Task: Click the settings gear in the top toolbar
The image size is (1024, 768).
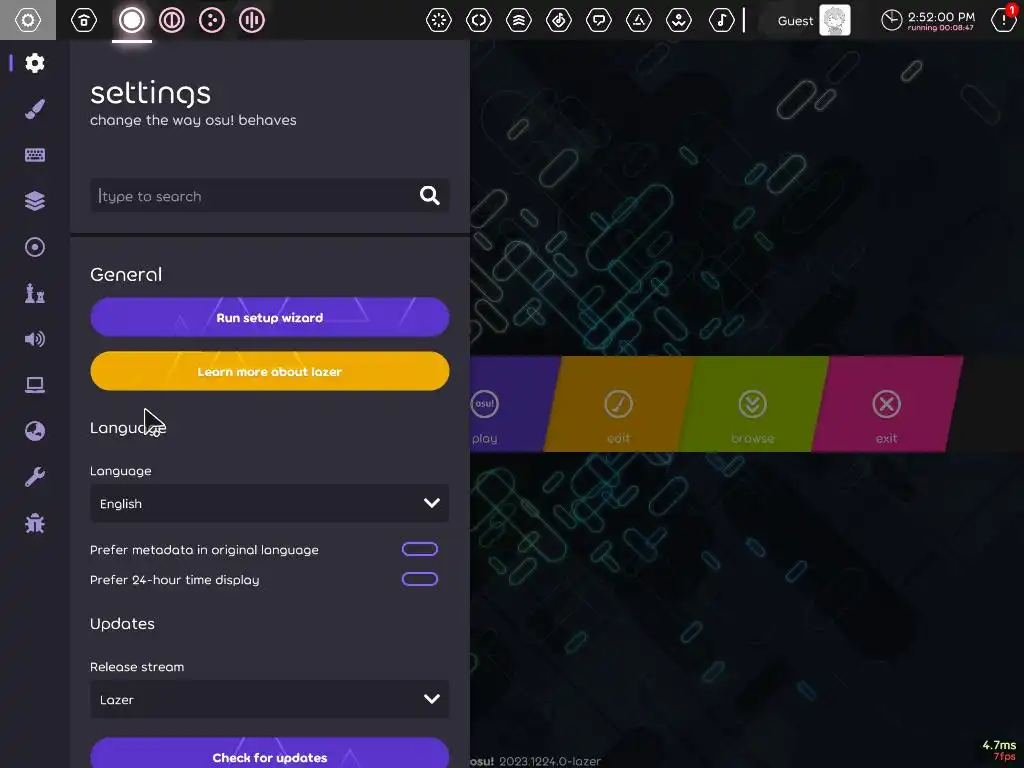Action: pos(27,20)
